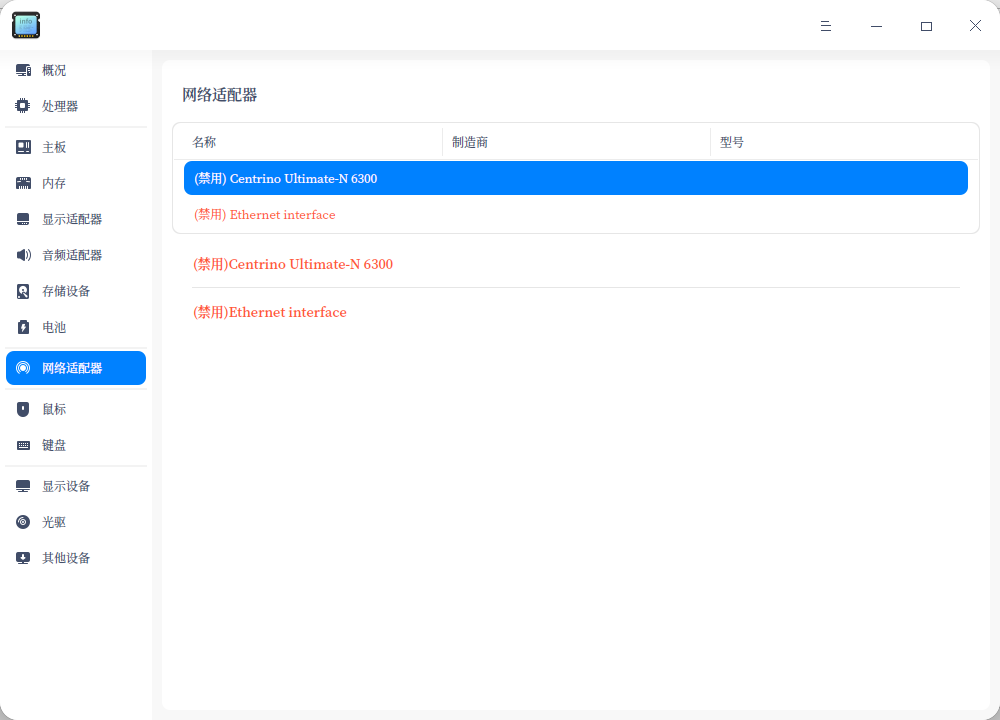Select the 鼠标 mouse icon
Screen dimensions: 1000x720
(x=23, y=409)
